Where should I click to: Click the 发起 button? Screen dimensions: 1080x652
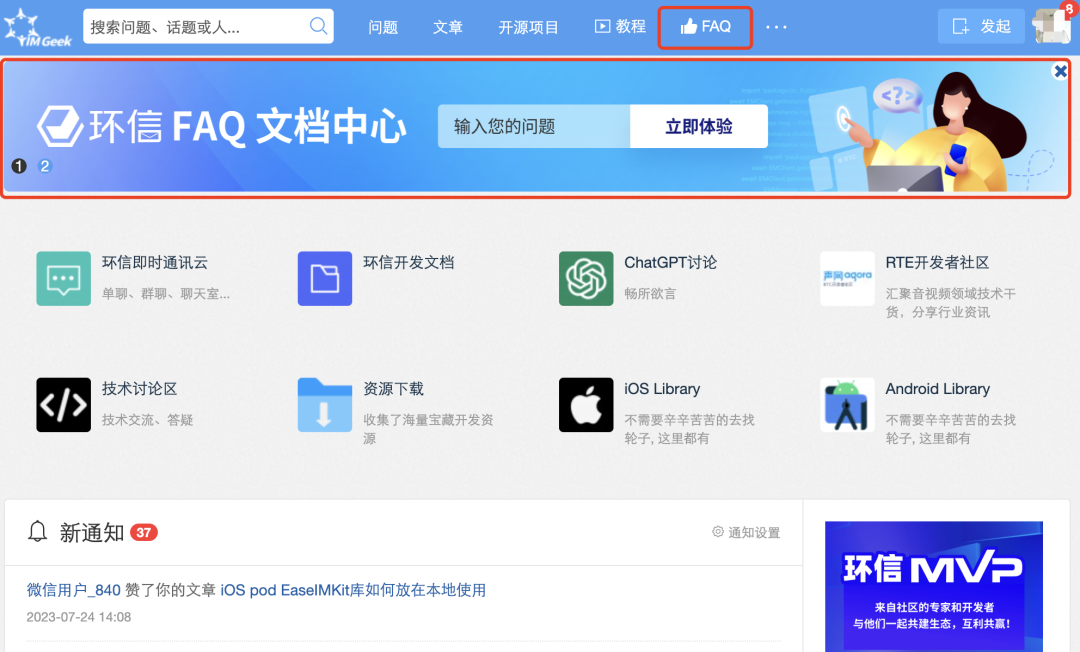(981, 26)
